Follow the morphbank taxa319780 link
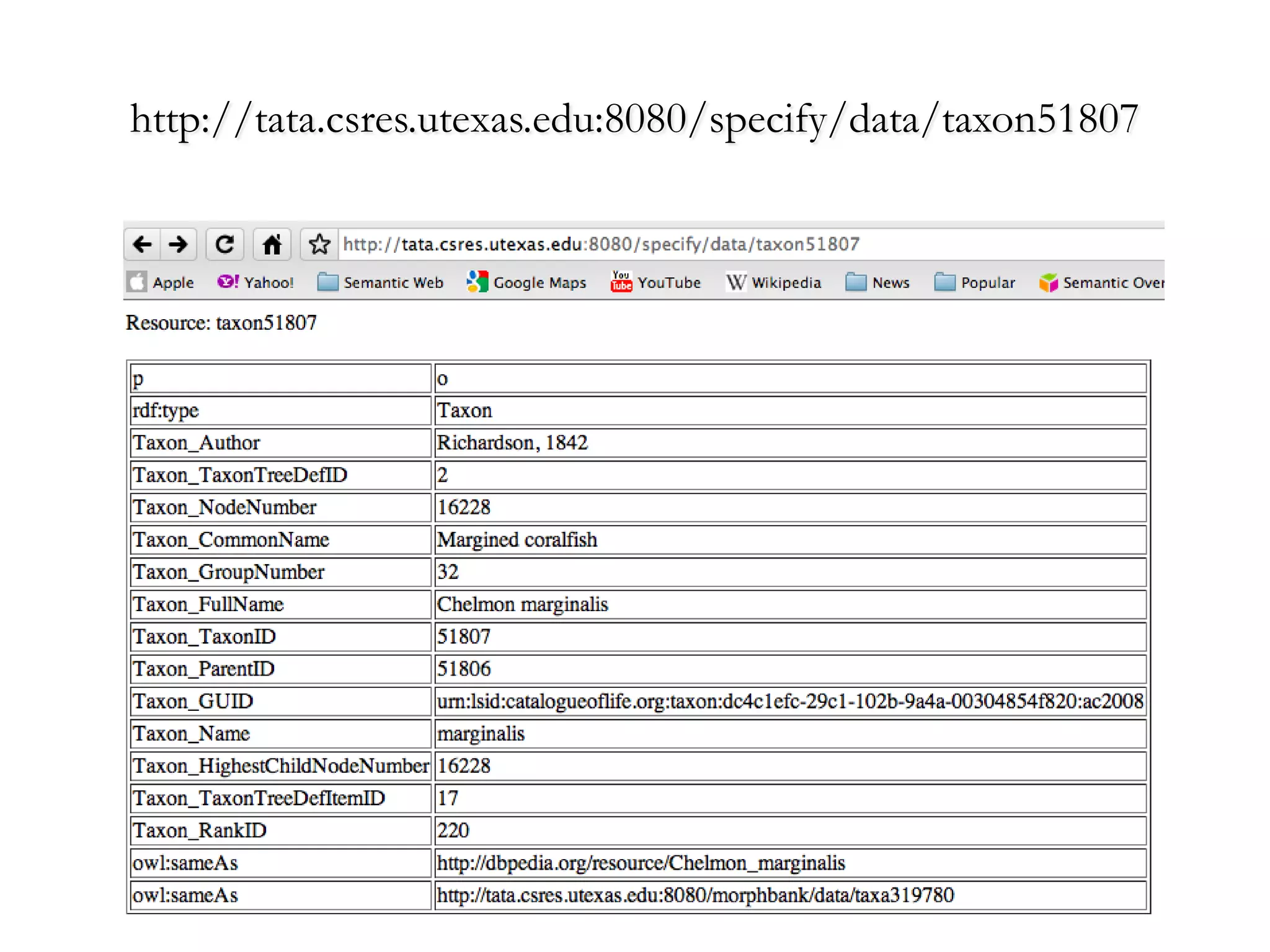Screen dimensions: 1270x952 coord(695,895)
